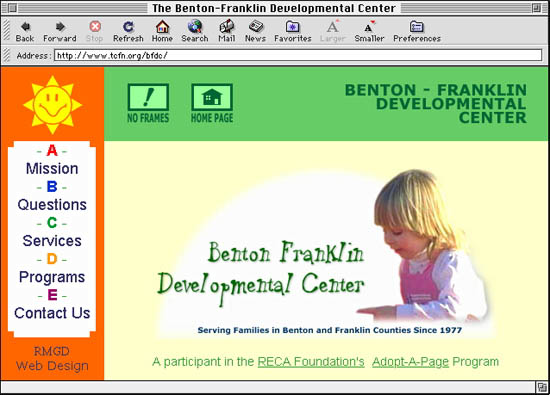Click the RMGD Web Design credit
The image size is (550, 395).
coord(52,359)
